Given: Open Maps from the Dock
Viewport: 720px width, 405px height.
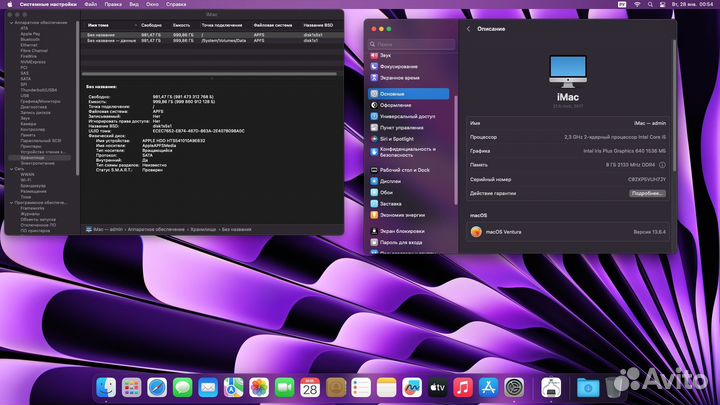Looking at the screenshot, I should tap(234, 388).
